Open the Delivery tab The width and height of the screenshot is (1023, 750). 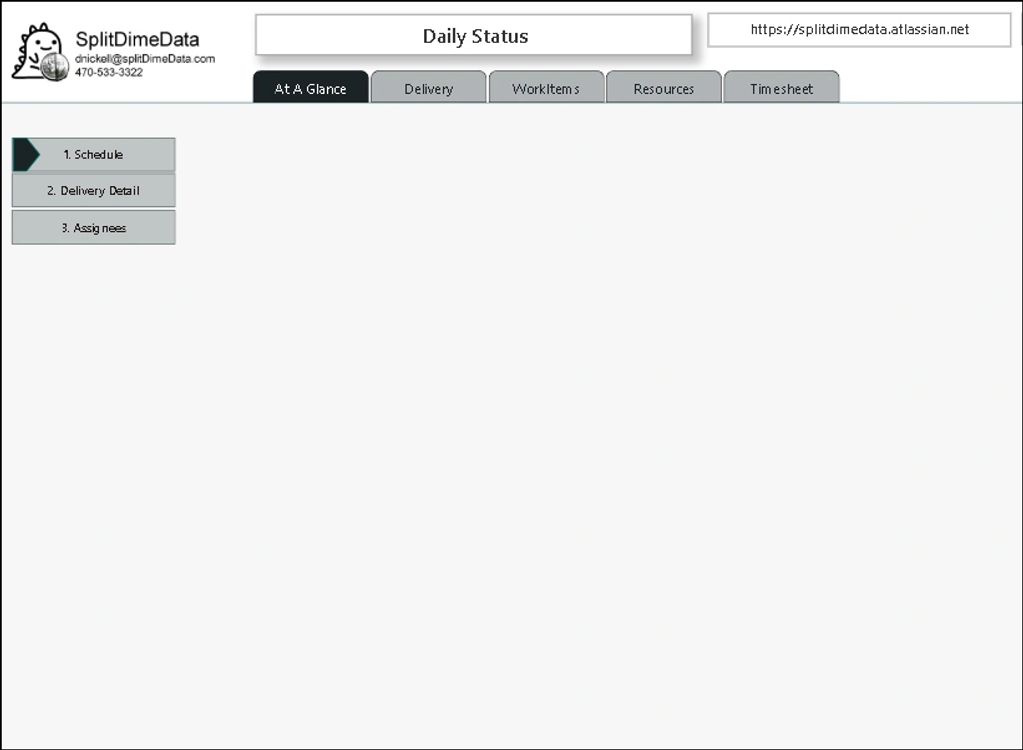429,87
